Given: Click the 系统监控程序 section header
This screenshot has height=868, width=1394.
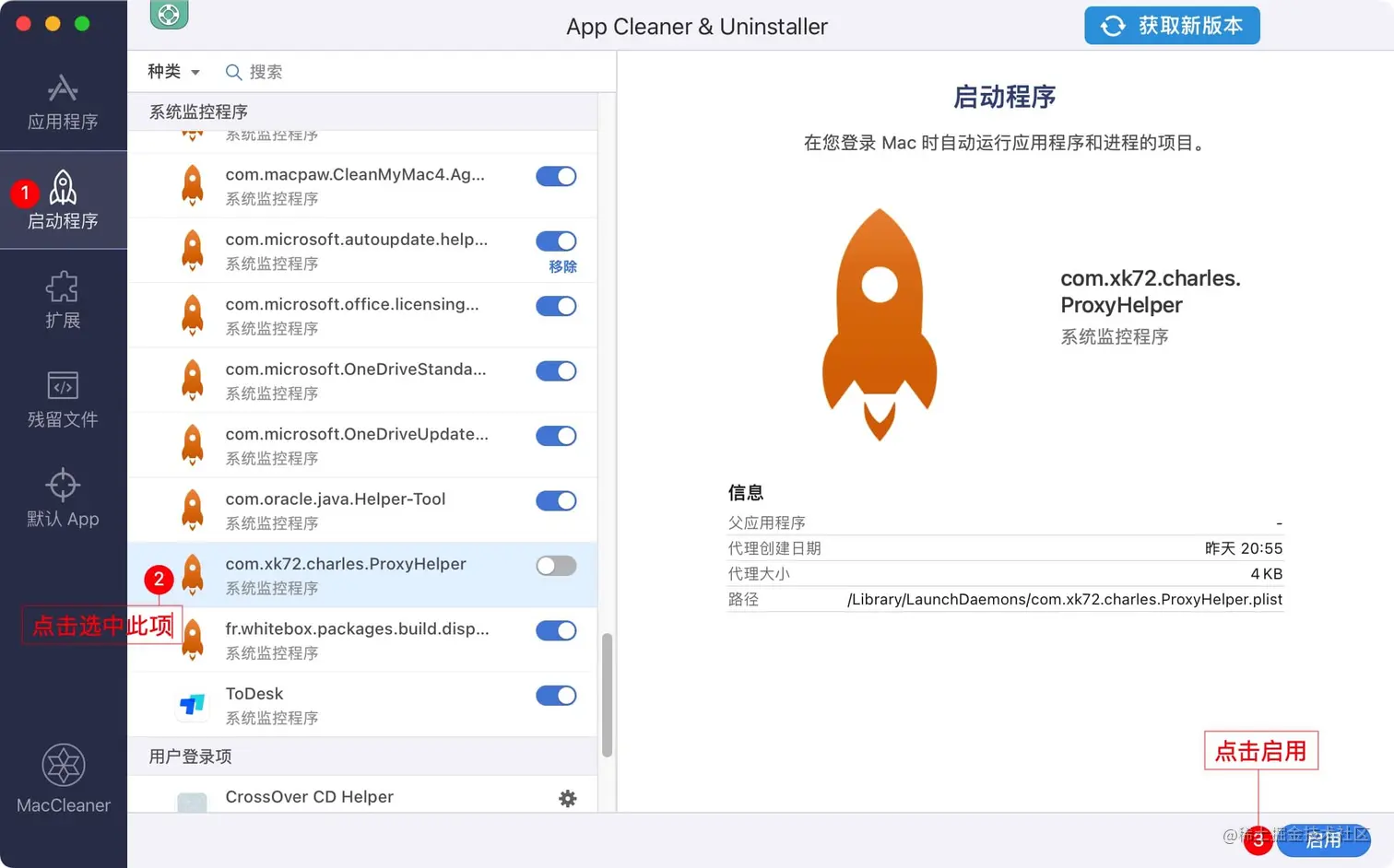Looking at the screenshot, I should (198, 111).
